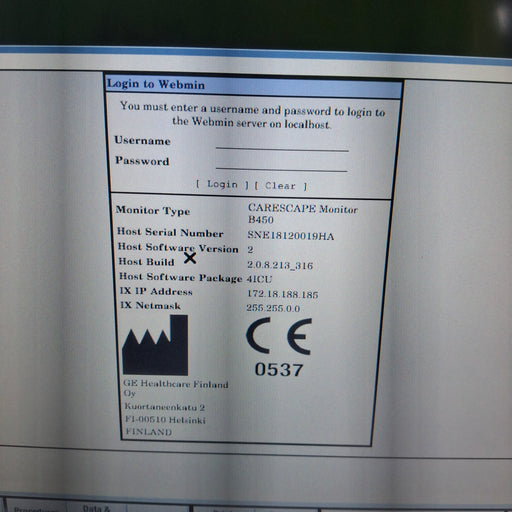Click the 'IX IP Address' label
Screen dimensions: 512x512
tap(156, 291)
